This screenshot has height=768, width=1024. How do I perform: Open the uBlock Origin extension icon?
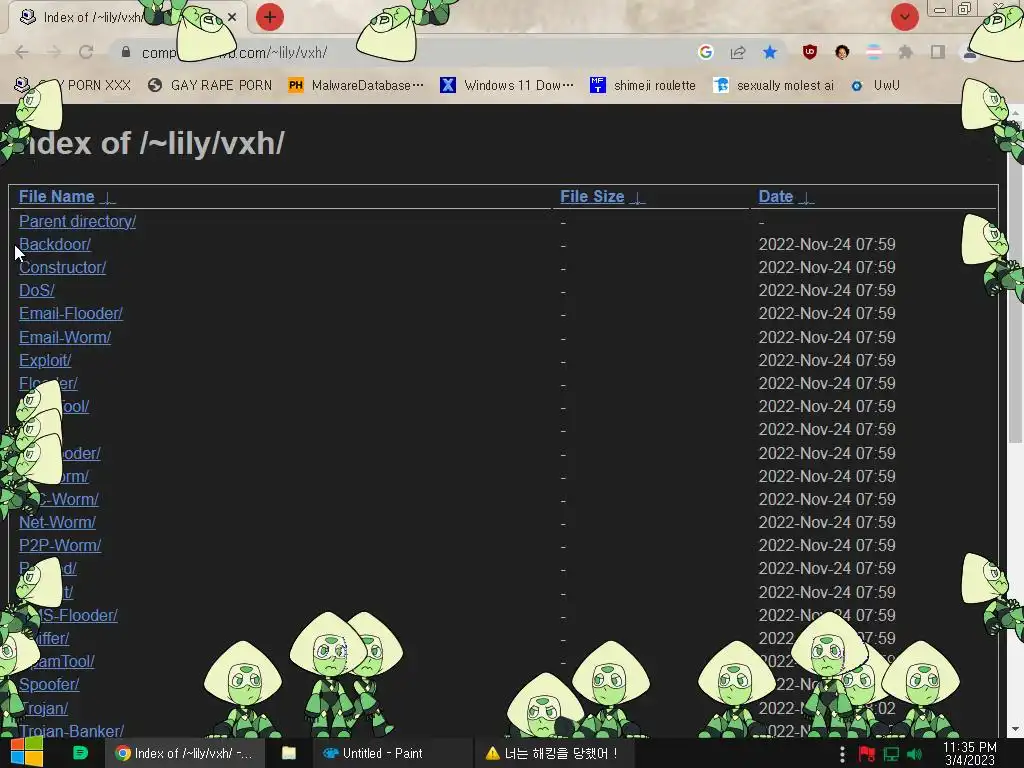tap(810, 52)
